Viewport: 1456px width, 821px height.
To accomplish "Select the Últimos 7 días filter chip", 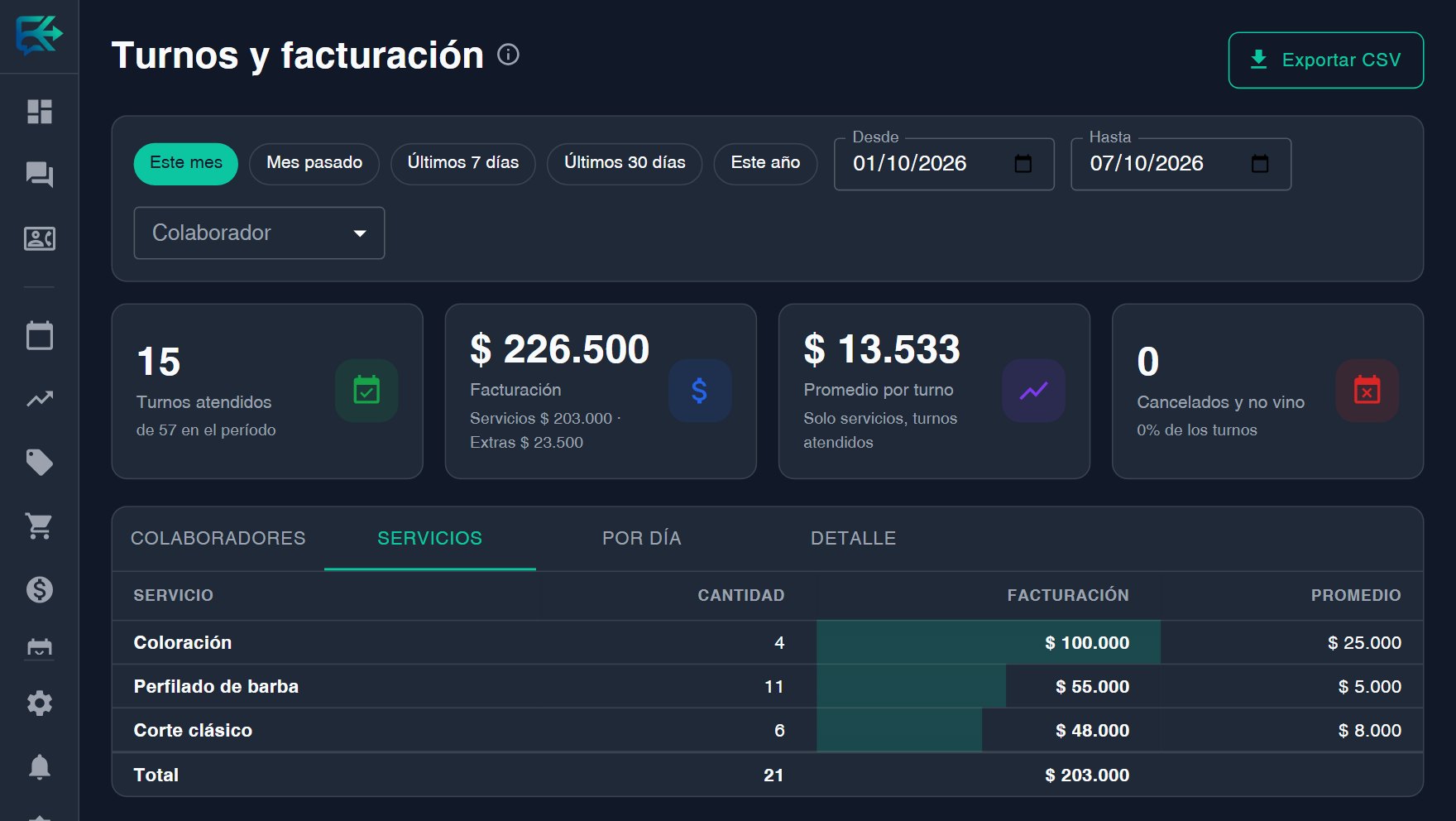I will (463, 164).
